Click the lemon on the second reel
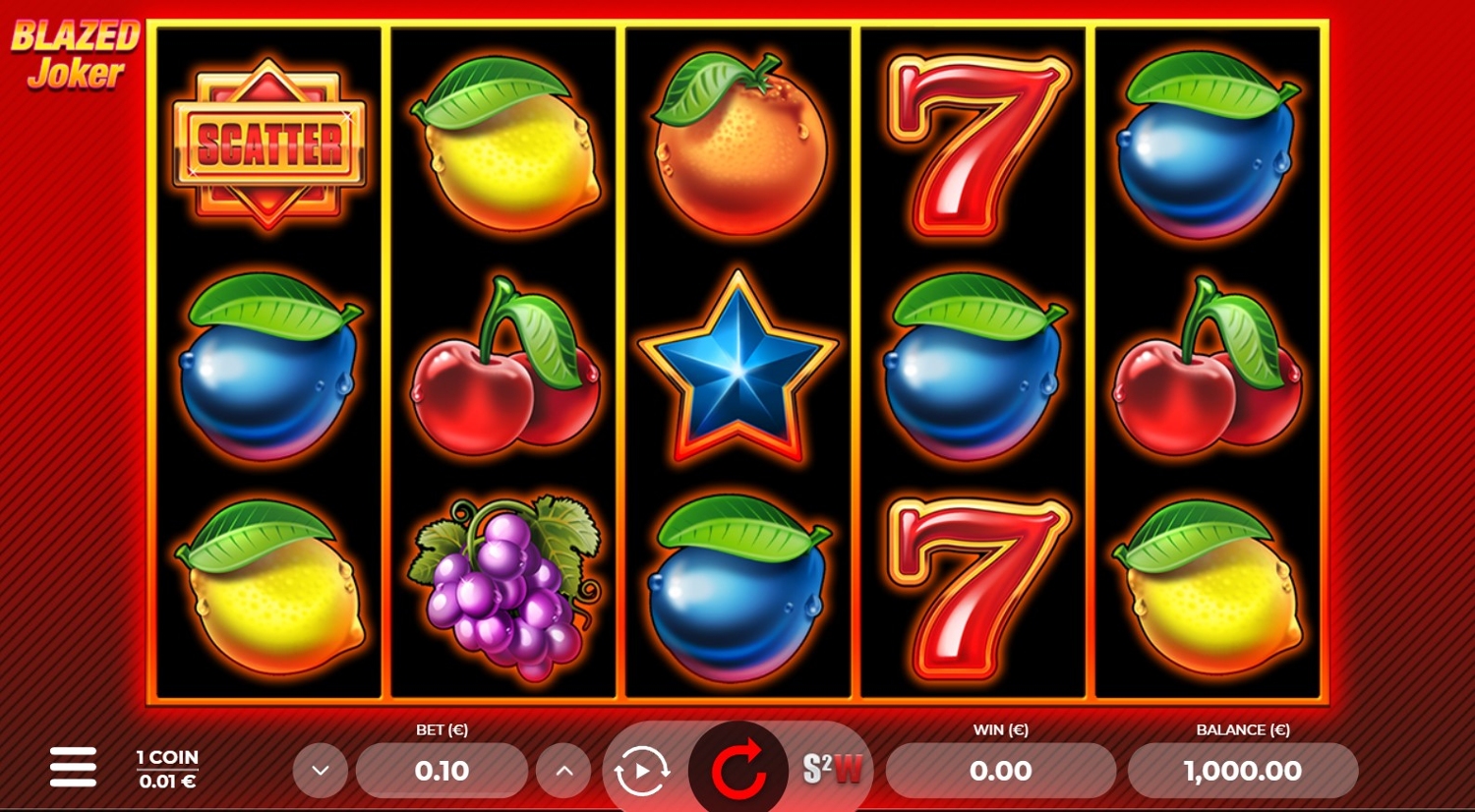 504,144
